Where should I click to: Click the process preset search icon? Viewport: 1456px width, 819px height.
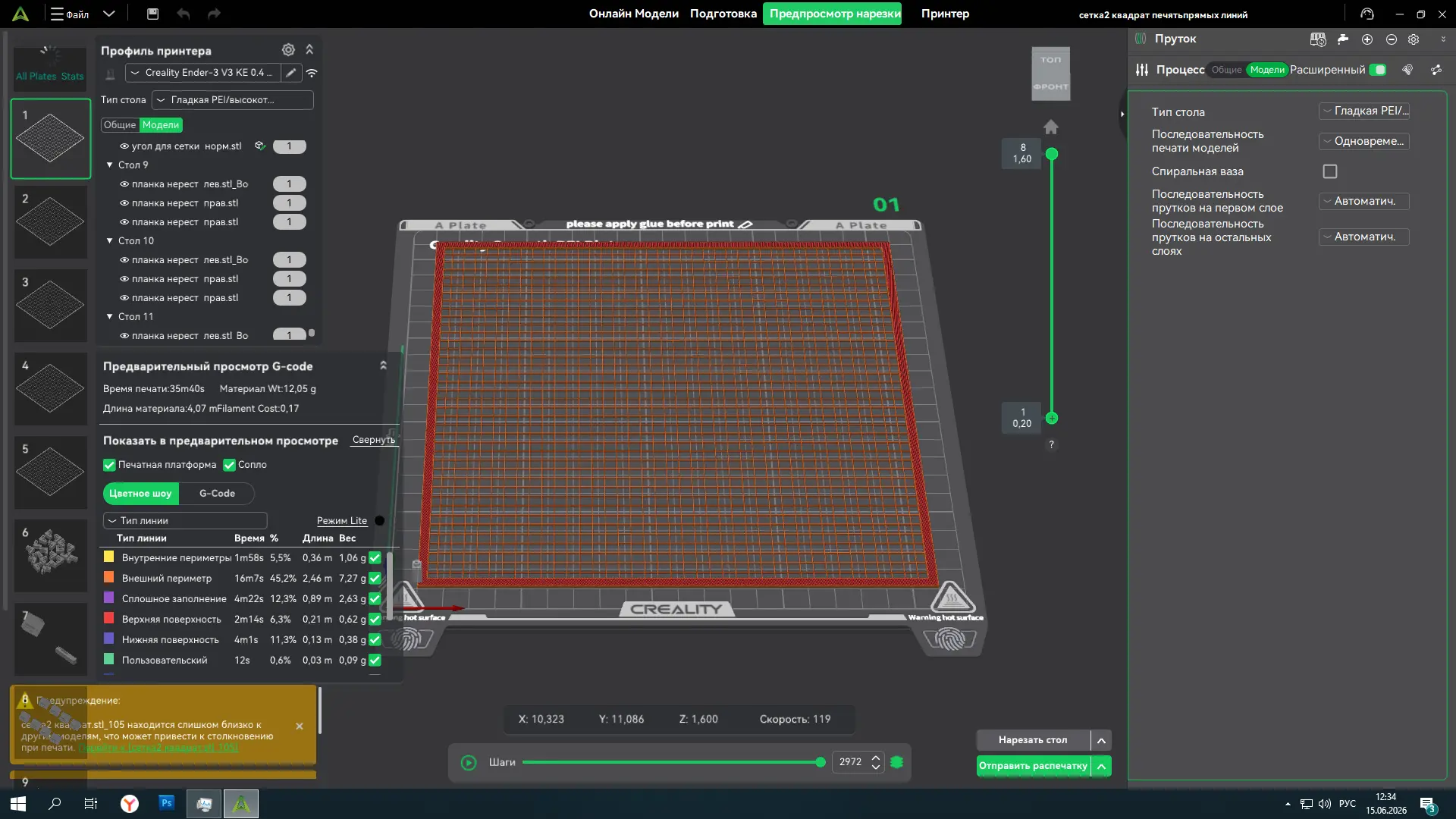(x=1407, y=70)
